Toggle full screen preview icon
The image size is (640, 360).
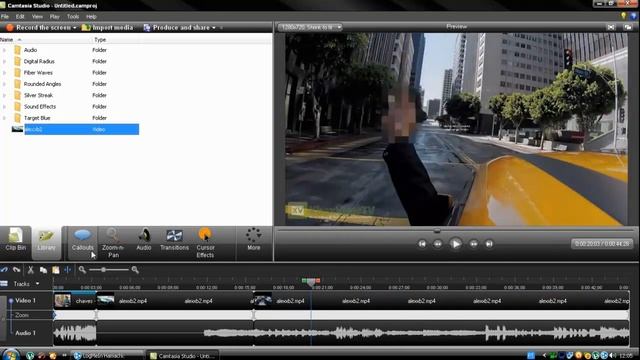click(x=611, y=27)
